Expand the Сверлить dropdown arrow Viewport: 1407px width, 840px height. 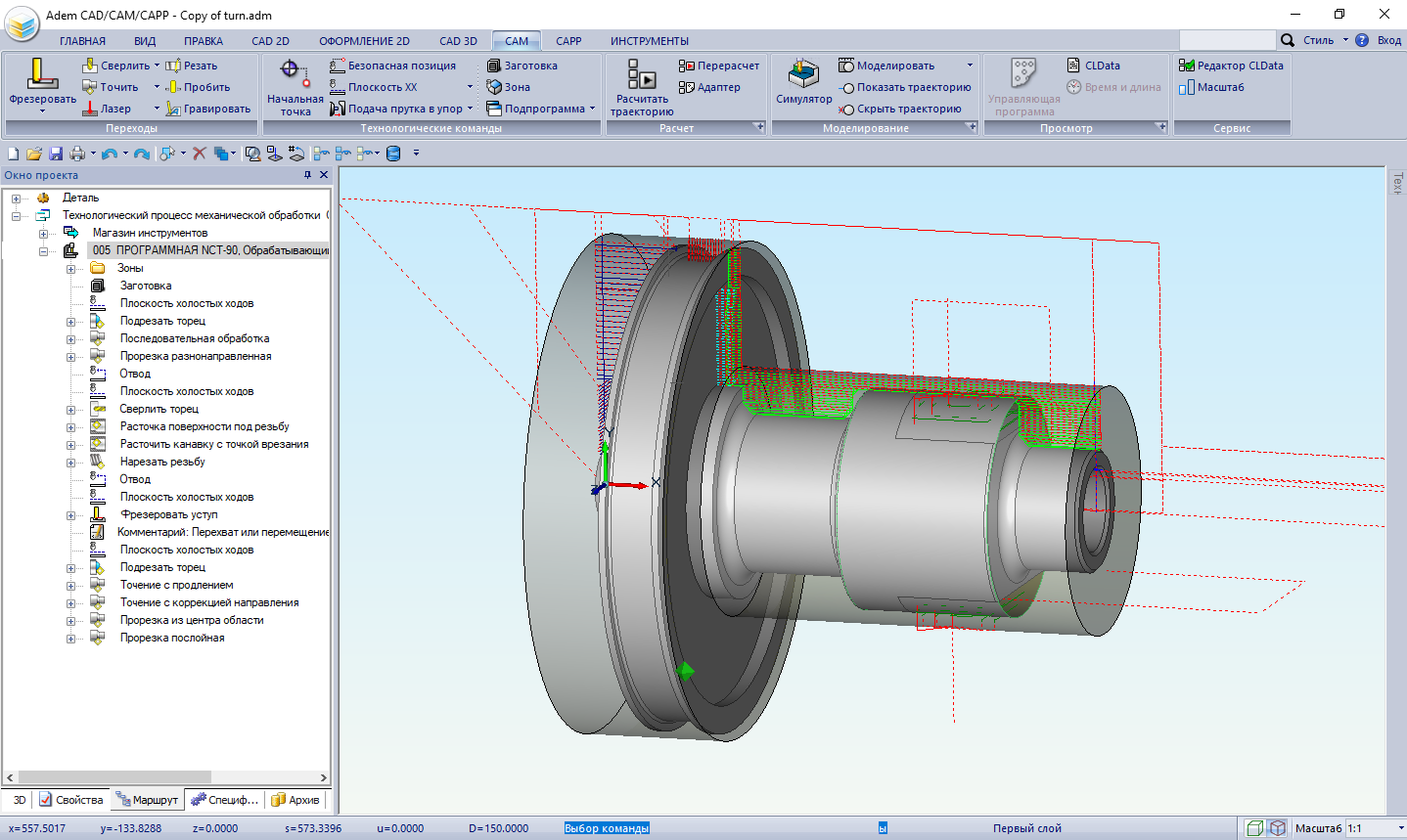tap(157, 66)
